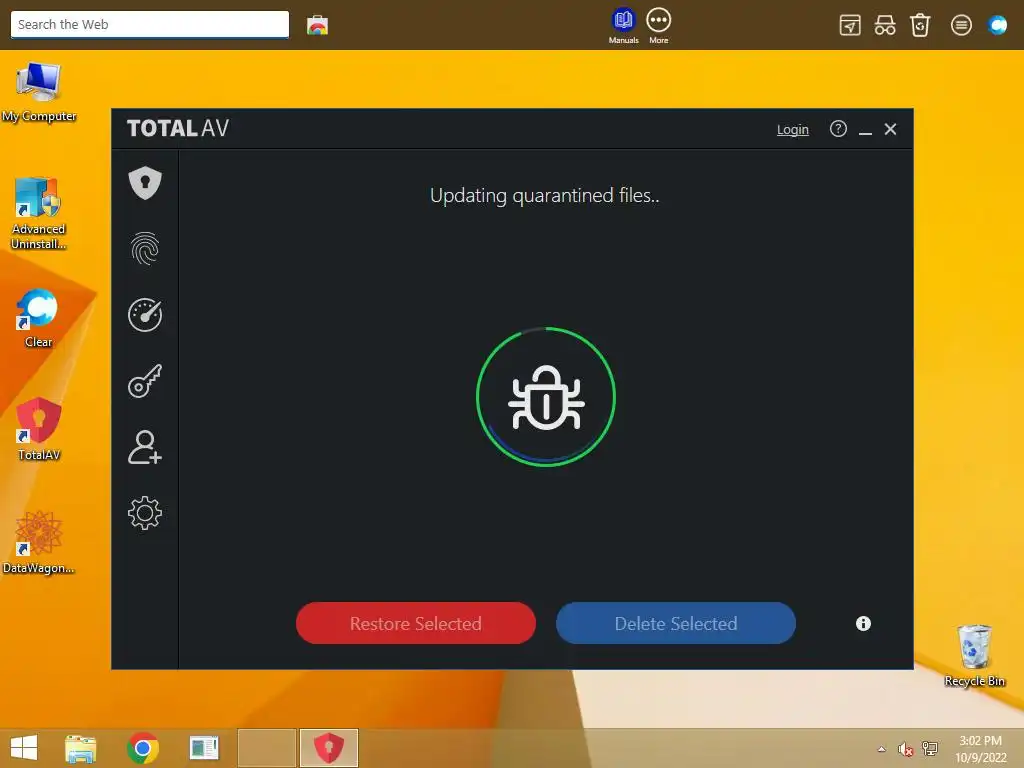The height and width of the screenshot is (768, 1024).
Task: Show hidden tray icons arrow
Action: (x=882, y=749)
